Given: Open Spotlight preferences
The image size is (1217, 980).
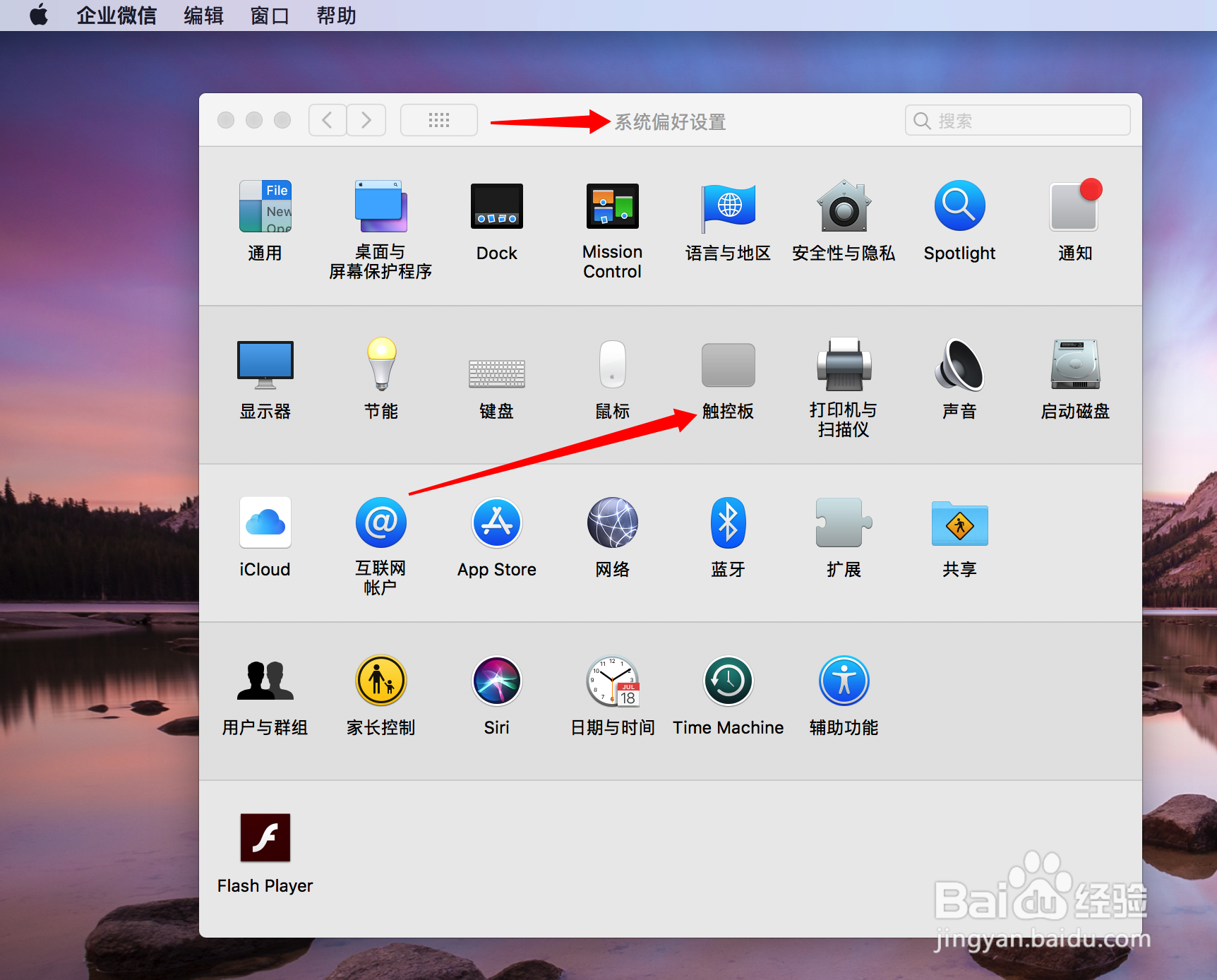Looking at the screenshot, I should (959, 206).
